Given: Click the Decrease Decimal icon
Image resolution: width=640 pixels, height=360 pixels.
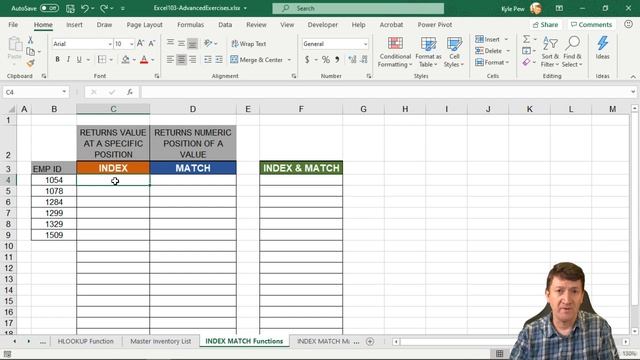Looking at the screenshot, I should click(x=364, y=60).
